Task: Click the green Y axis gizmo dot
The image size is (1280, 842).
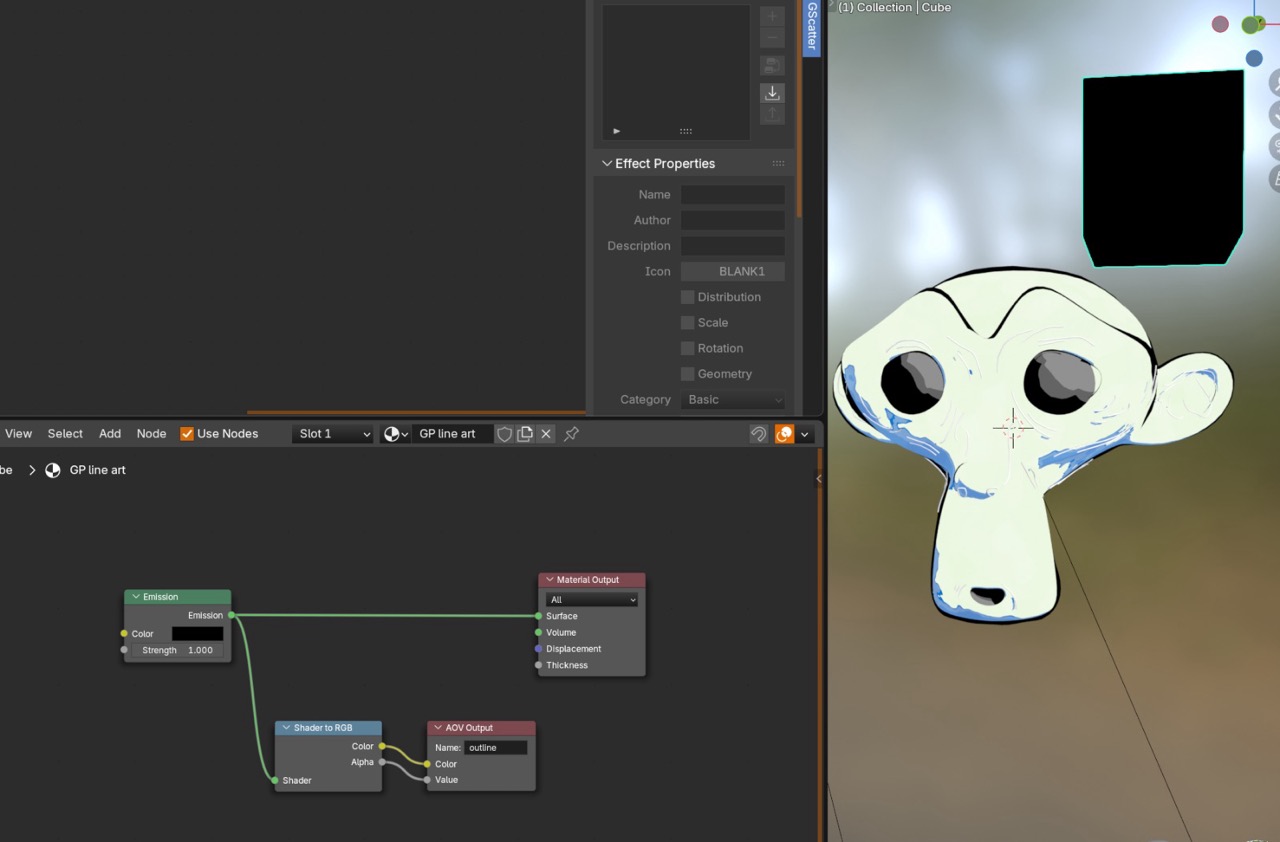Action: coord(1250,25)
